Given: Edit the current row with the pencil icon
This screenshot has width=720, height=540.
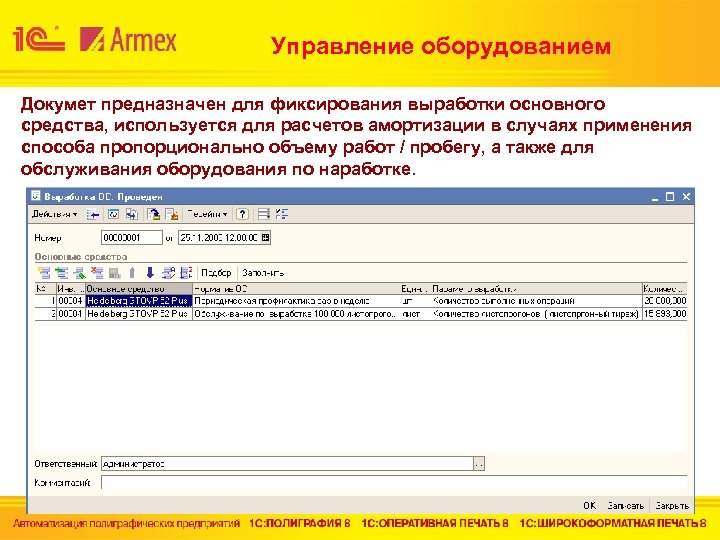Looking at the screenshot, I should 79,273.
